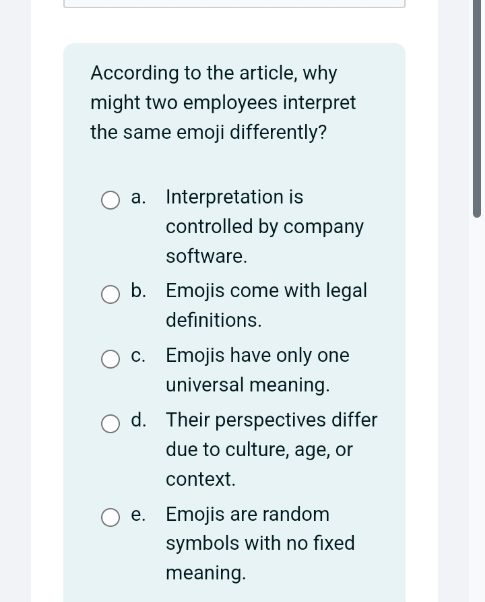Click the scrollbar track below the thumb
The image size is (485, 602).
pos(477,407)
